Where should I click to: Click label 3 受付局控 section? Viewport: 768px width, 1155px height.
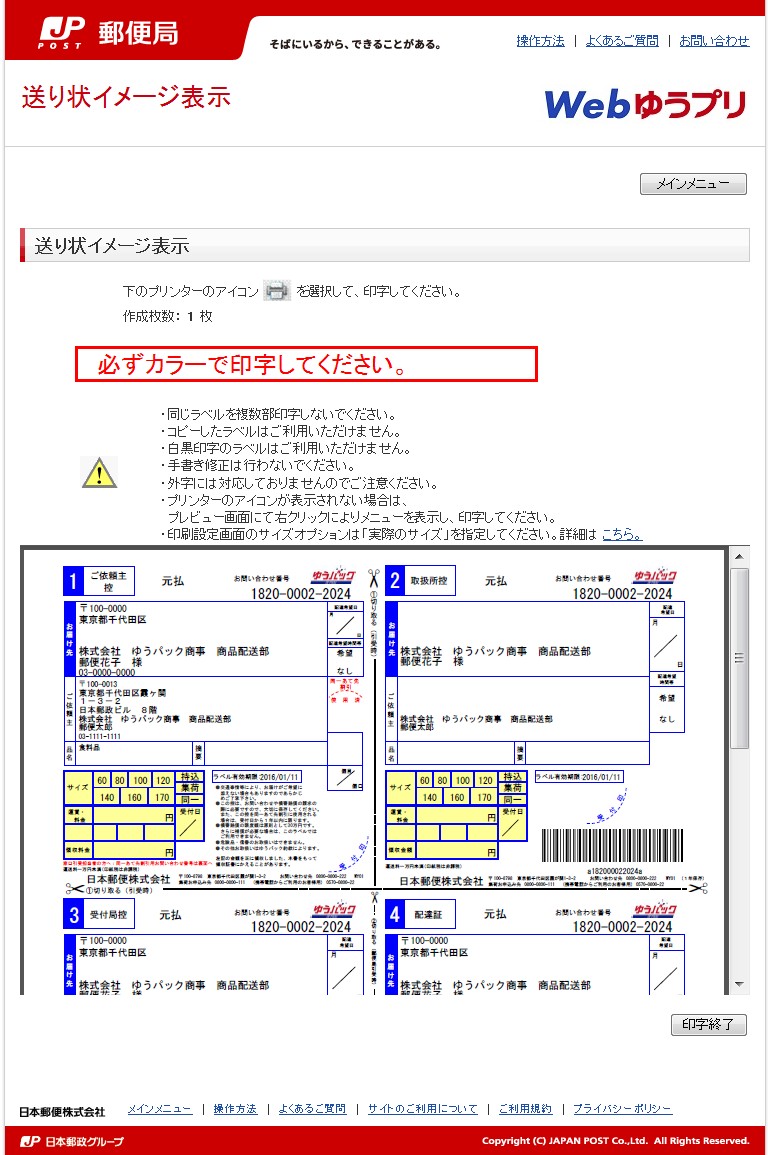99,914
